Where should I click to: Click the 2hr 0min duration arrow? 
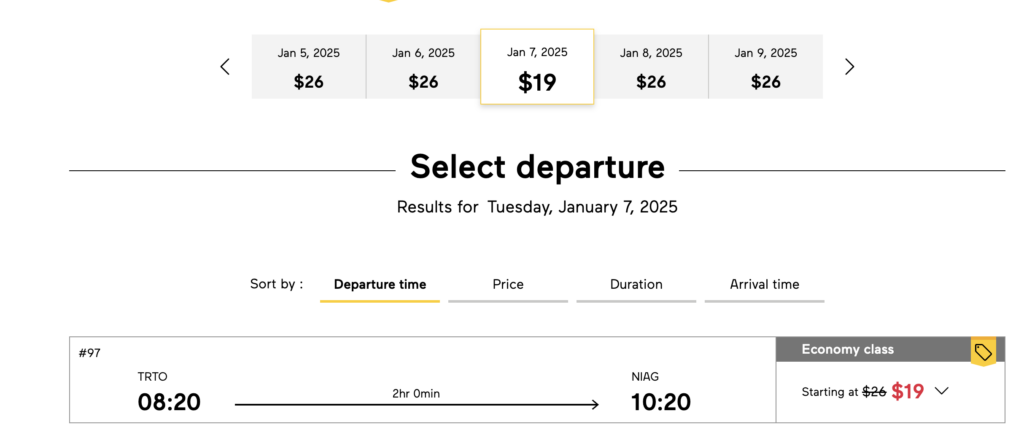pos(417,405)
